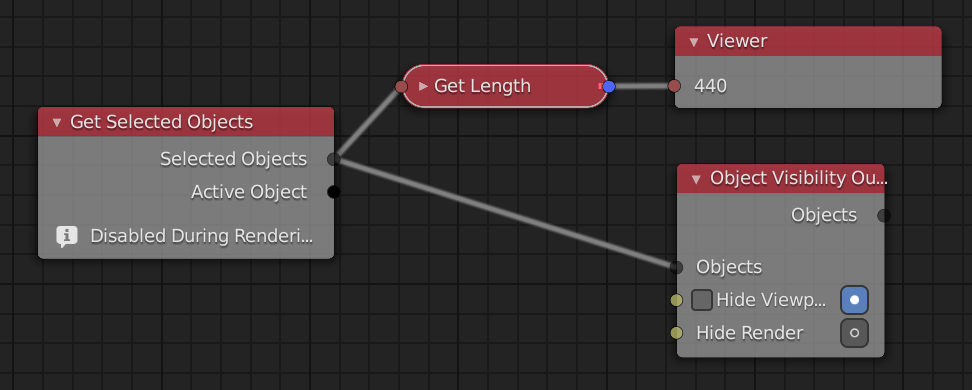Click the Disabled During Rendering info icon
This screenshot has height=390, width=972.
(x=67, y=236)
